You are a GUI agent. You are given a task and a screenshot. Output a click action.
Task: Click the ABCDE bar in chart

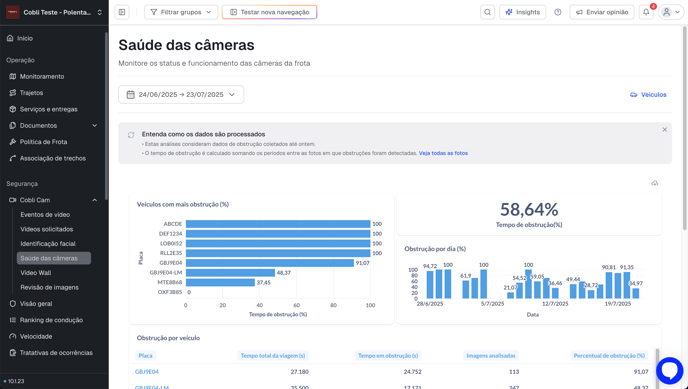[278, 224]
